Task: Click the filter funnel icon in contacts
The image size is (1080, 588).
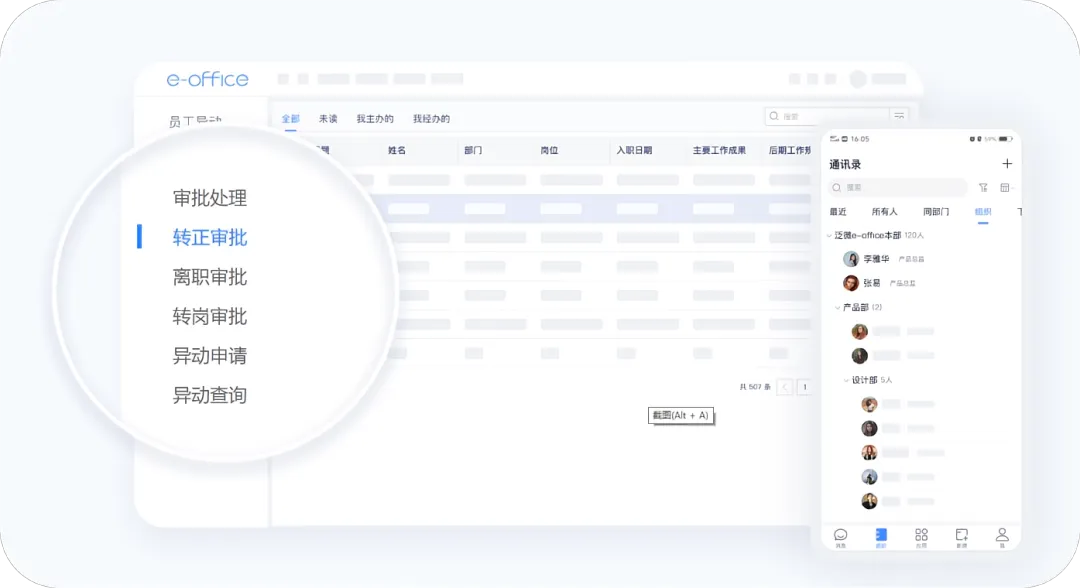Action: coord(983,187)
